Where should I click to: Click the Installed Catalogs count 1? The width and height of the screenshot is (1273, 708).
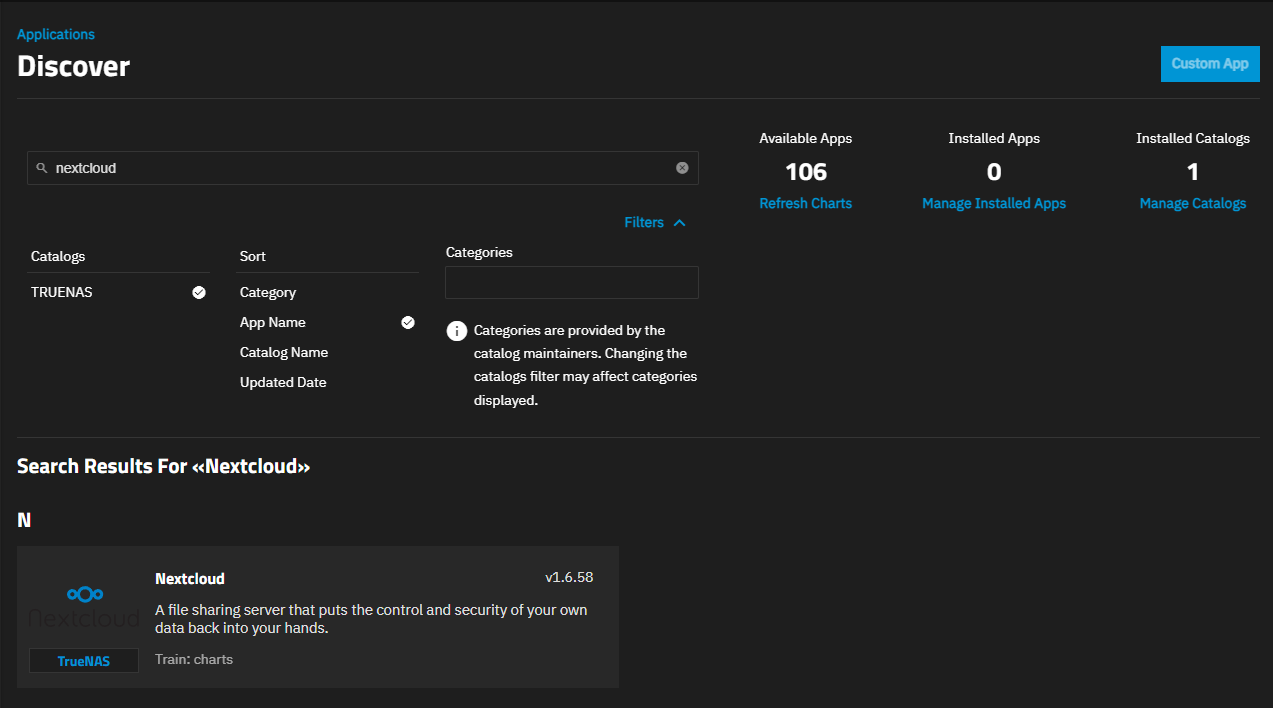pyautogui.click(x=1193, y=172)
